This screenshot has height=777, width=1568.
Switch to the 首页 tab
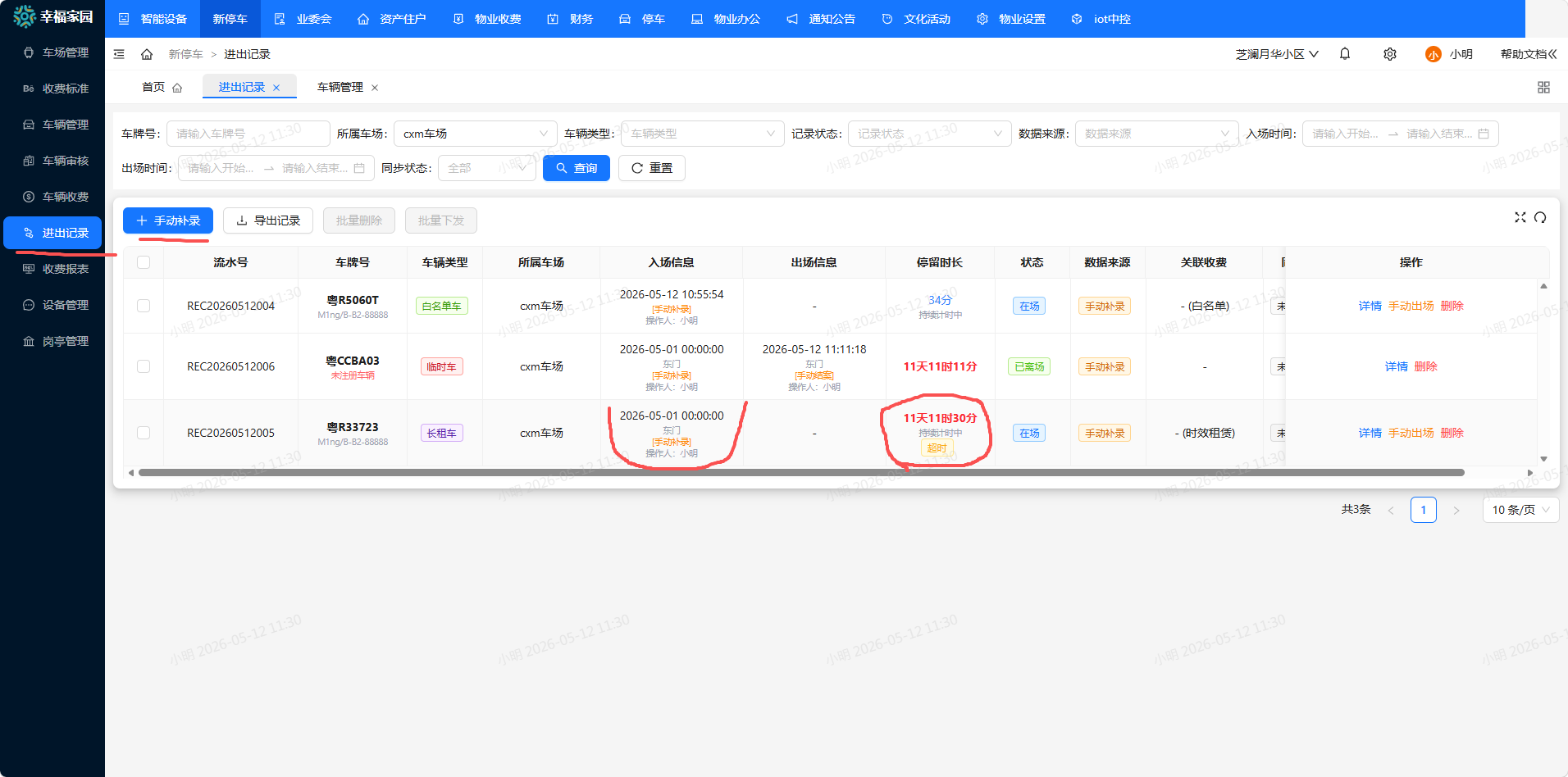(162, 87)
